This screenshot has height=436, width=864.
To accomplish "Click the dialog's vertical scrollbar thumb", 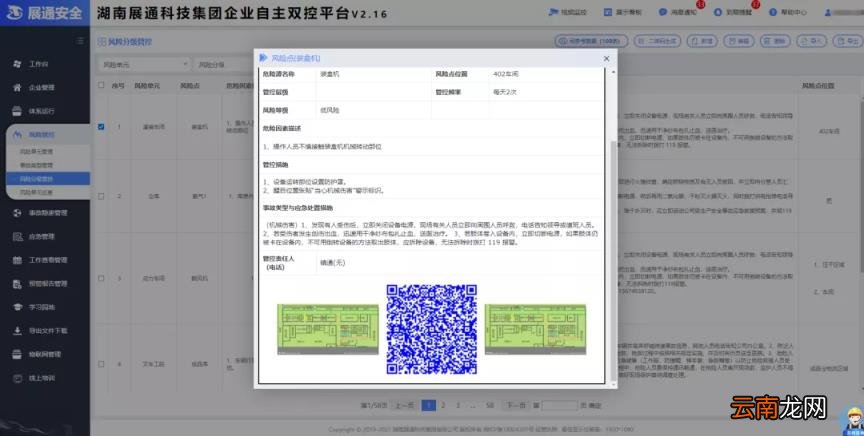I will click(x=613, y=259).
